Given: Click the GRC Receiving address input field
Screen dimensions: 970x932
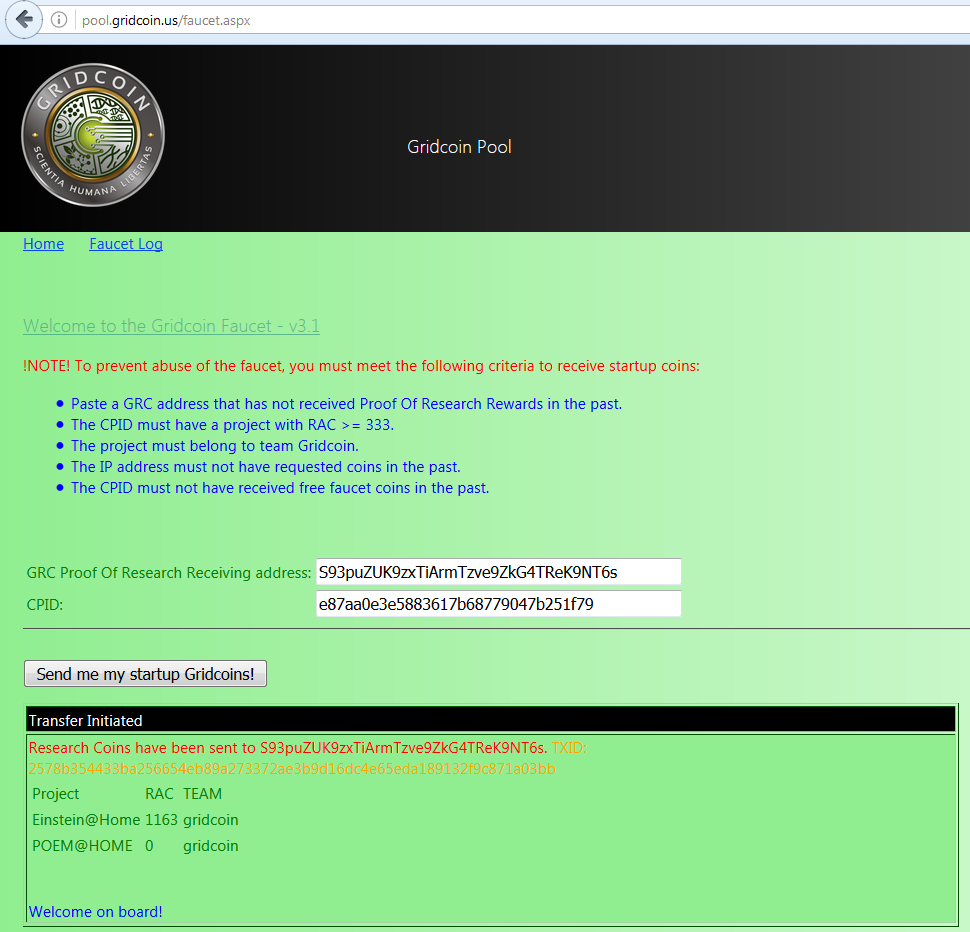Looking at the screenshot, I should pos(498,572).
